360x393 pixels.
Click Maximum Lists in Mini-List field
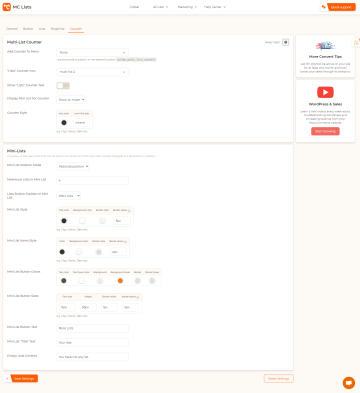click(92, 181)
